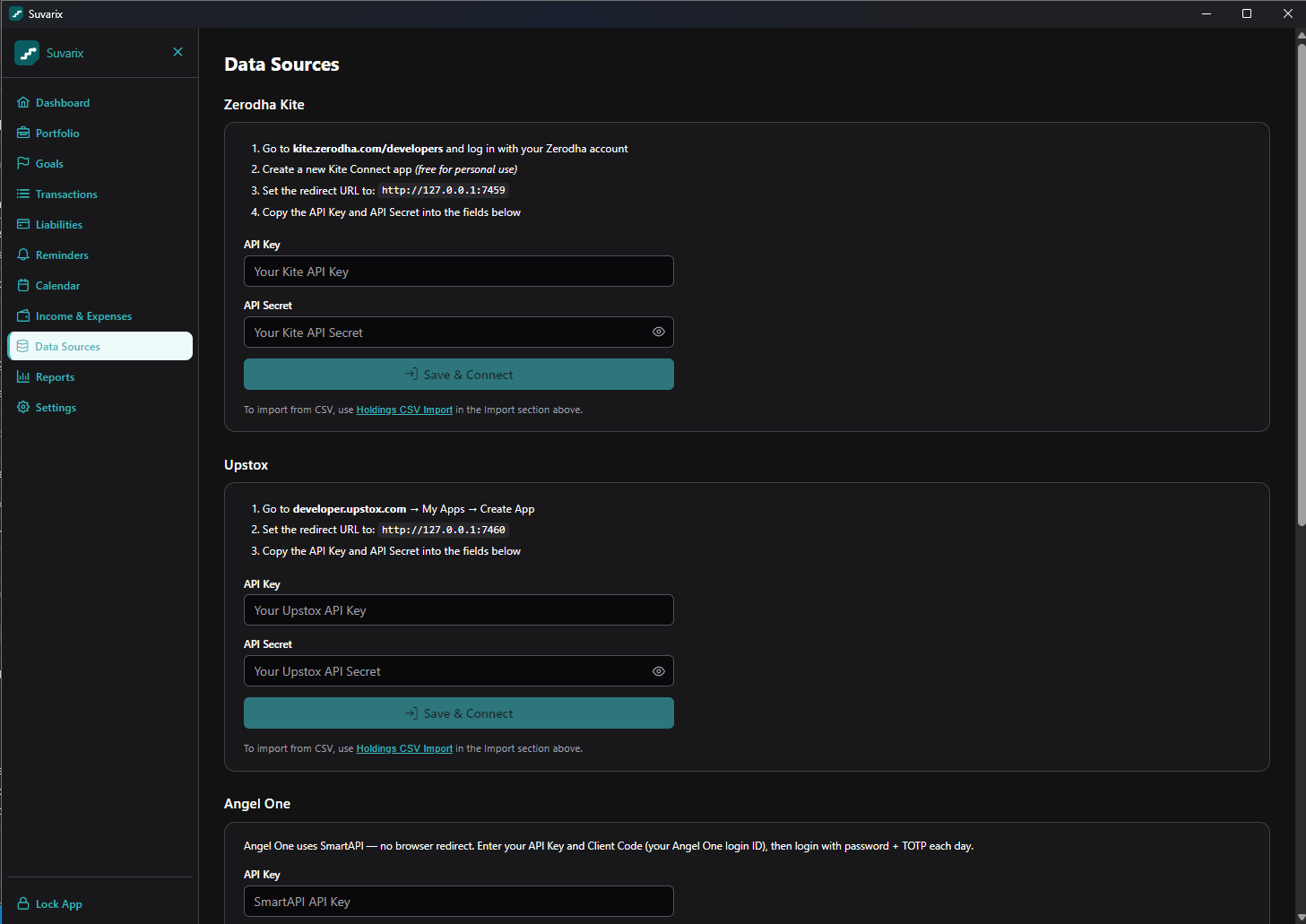This screenshot has width=1306, height=924.
Task: Open the Reports page
Action: click(100, 377)
